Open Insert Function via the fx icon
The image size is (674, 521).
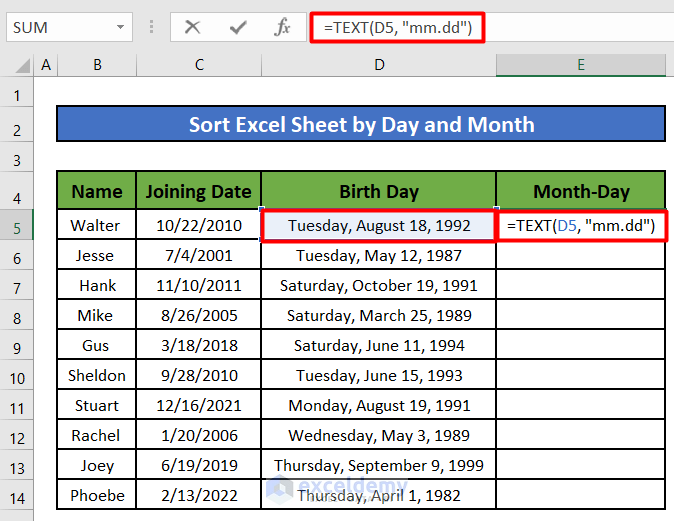click(x=283, y=28)
